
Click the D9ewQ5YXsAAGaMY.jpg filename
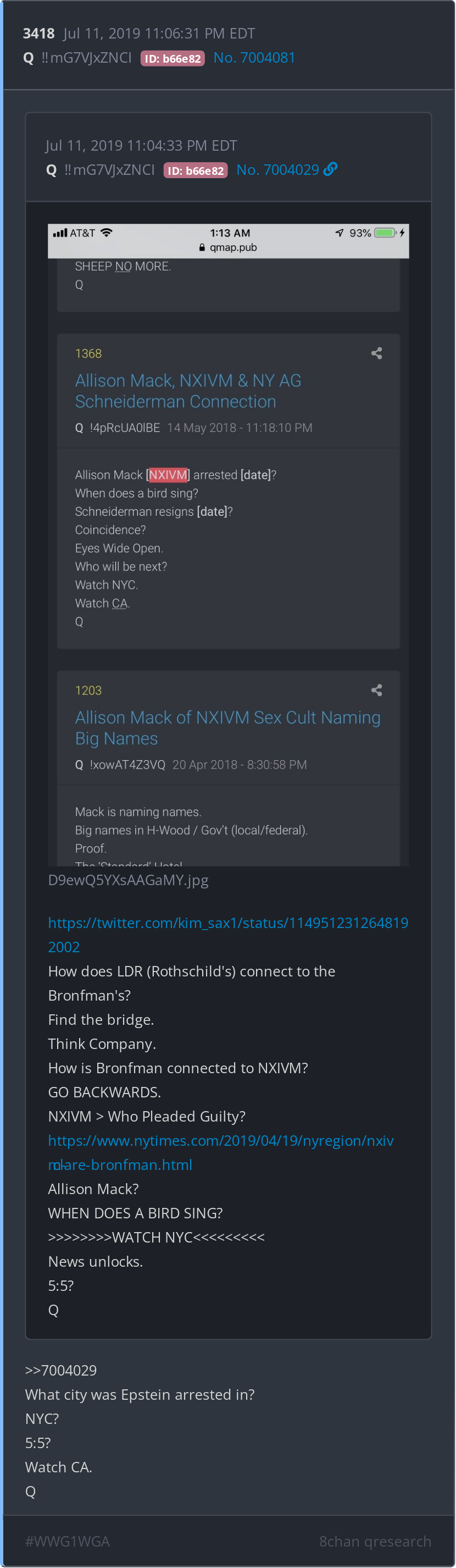click(x=129, y=880)
